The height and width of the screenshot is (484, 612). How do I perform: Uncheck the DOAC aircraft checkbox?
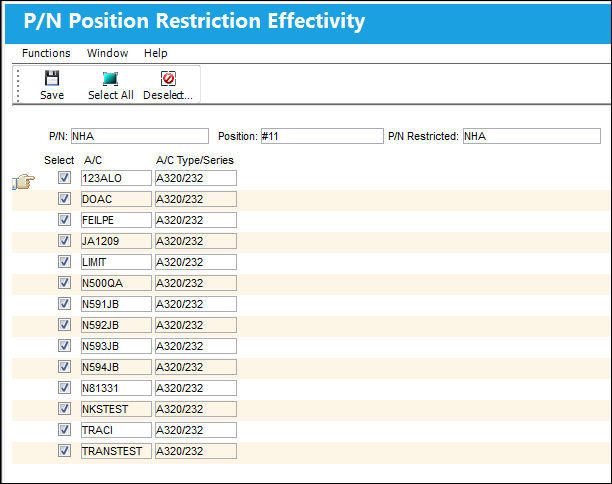pos(64,199)
